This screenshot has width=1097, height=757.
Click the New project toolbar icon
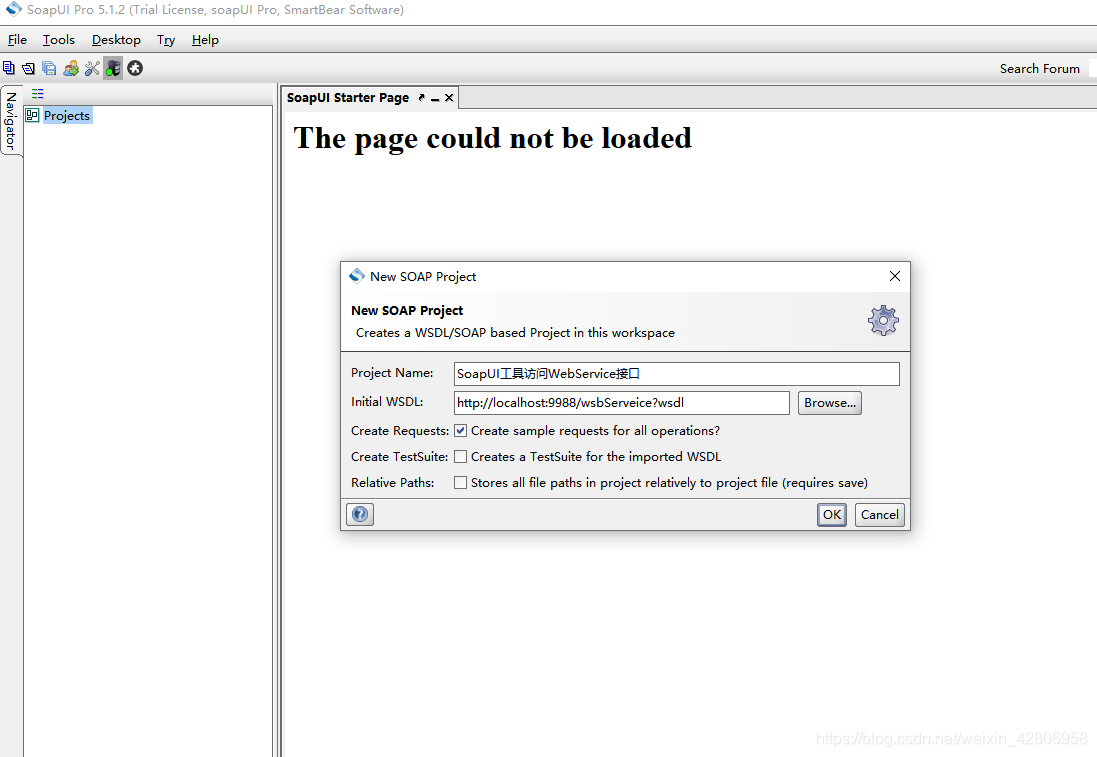tap(8, 68)
